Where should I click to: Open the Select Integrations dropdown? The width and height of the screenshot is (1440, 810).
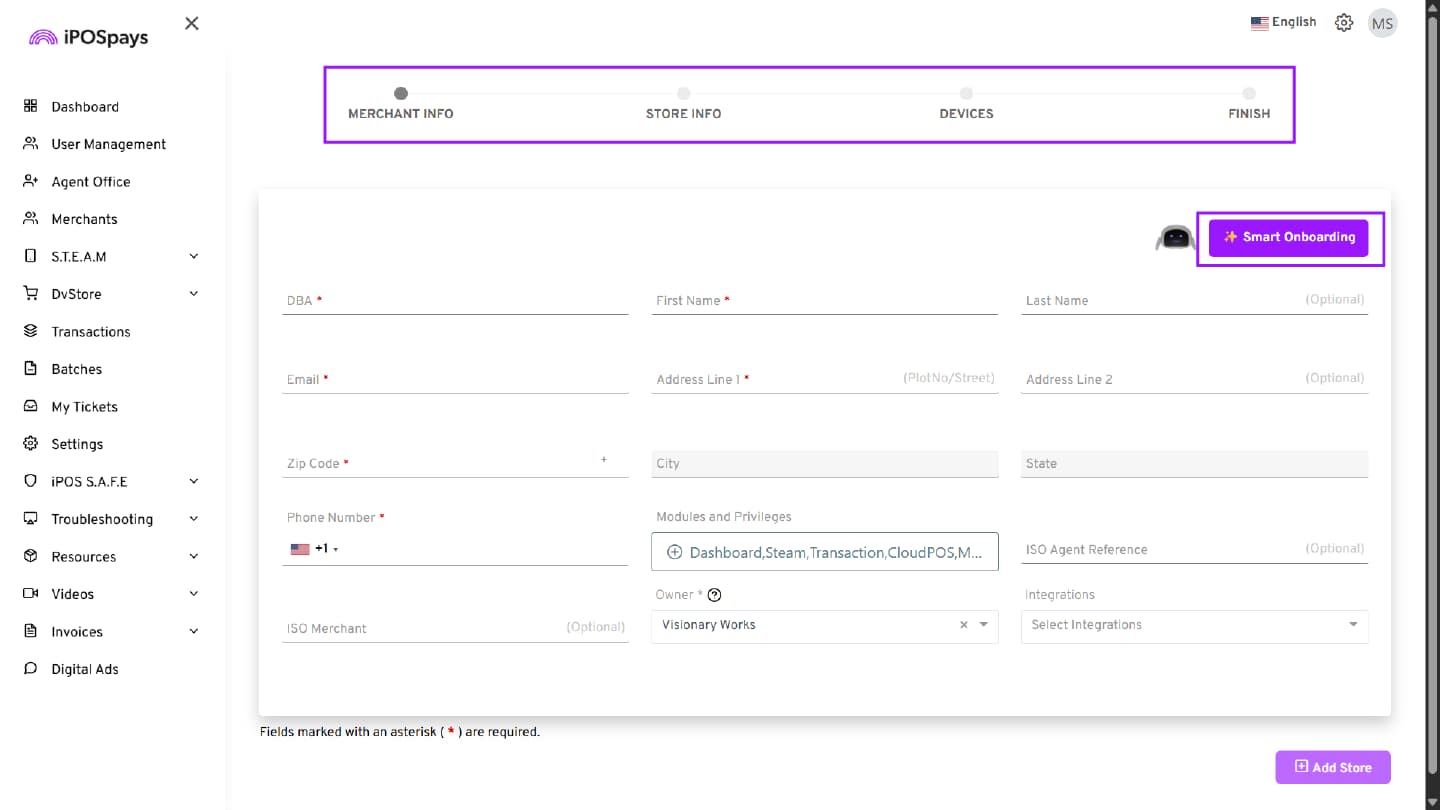coord(1194,625)
